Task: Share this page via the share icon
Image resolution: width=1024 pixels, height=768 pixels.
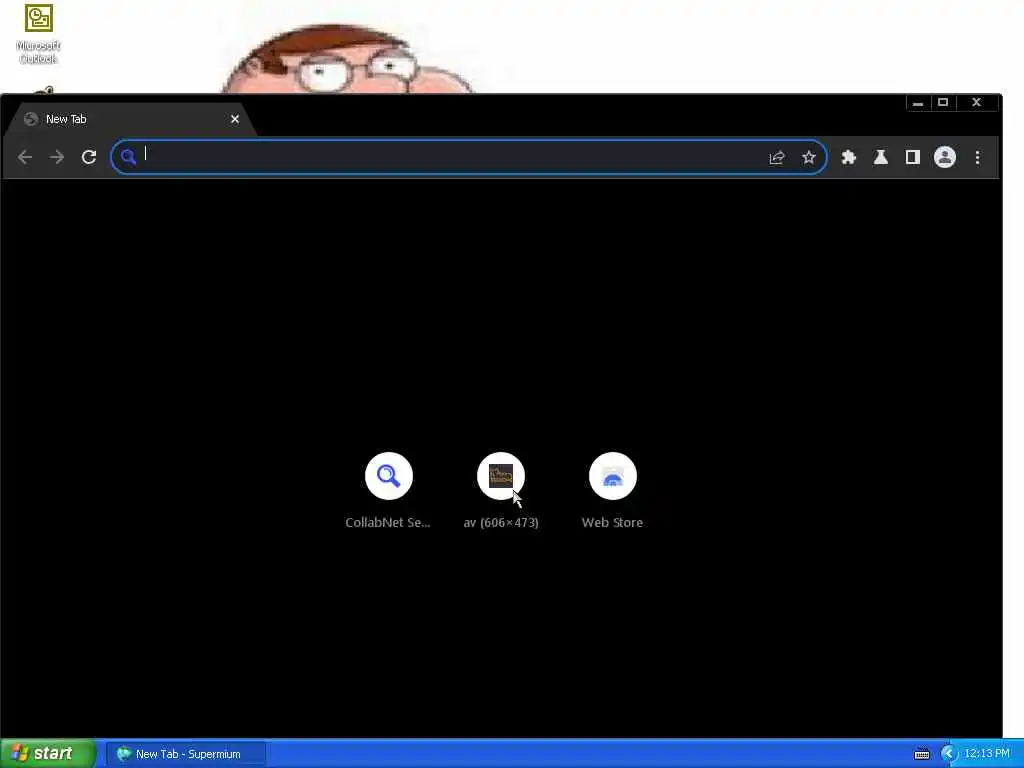Action: coord(776,157)
